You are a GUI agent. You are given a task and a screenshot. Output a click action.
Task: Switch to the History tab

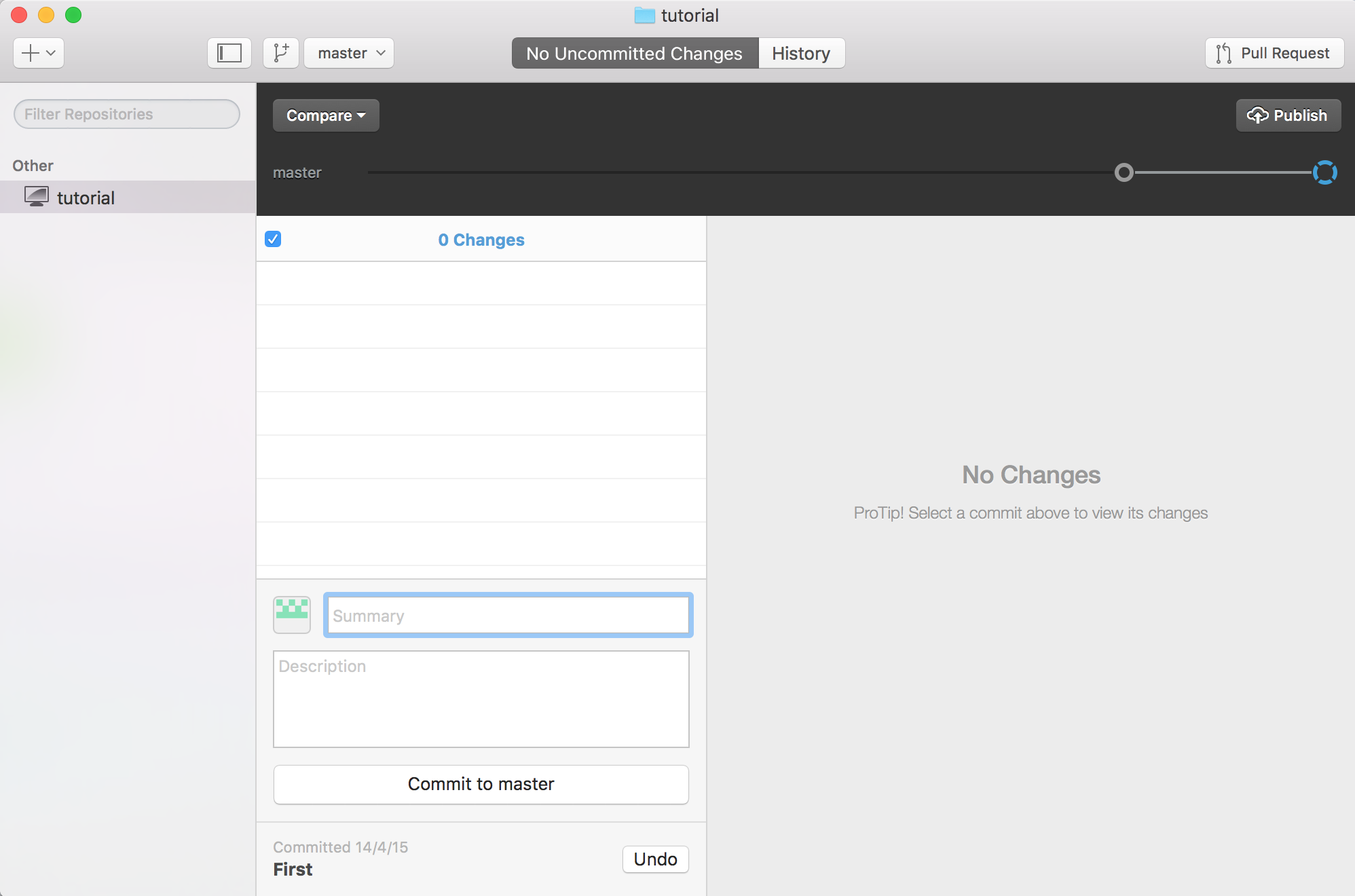(801, 53)
